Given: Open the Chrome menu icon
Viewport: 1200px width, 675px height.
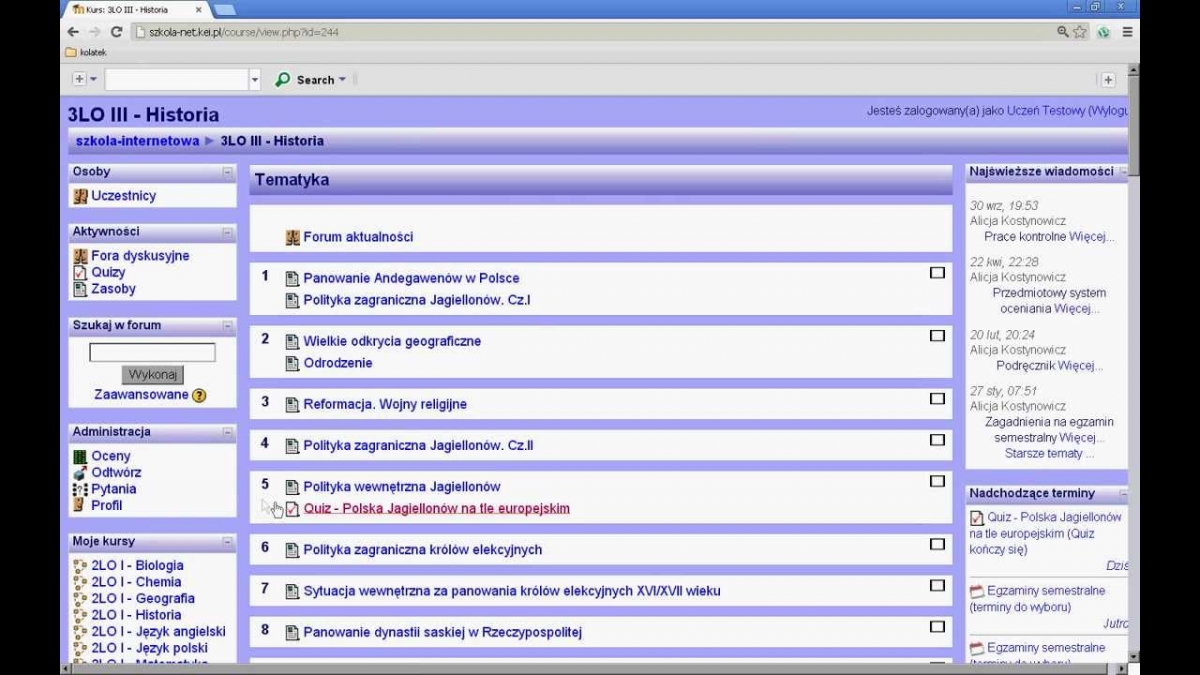Looking at the screenshot, I should click(1127, 32).
